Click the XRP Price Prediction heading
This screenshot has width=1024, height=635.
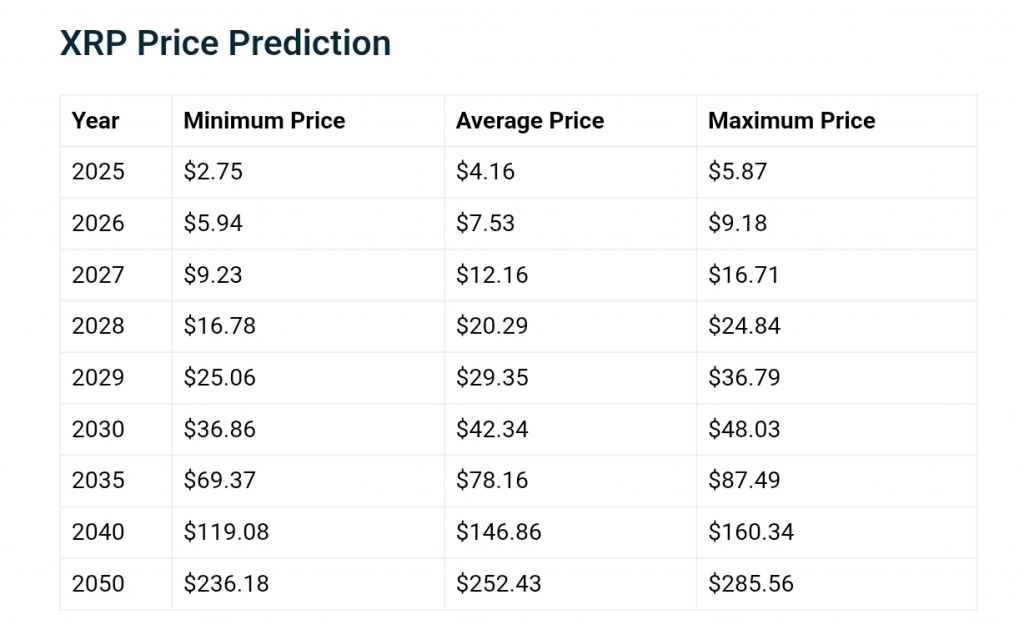[x=225, y=43]
